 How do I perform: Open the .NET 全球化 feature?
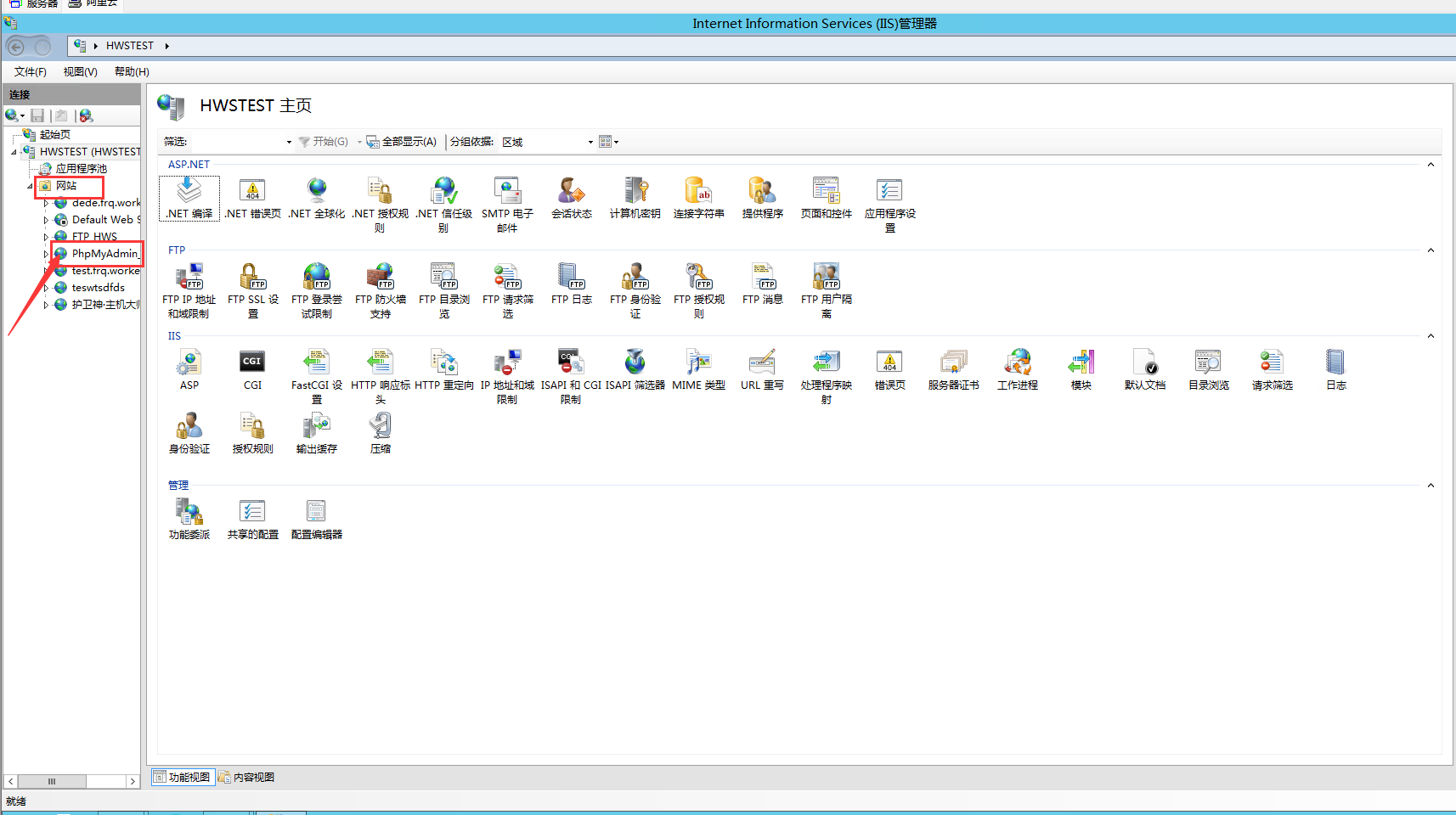pyautogui.click(x=316, y=192)
